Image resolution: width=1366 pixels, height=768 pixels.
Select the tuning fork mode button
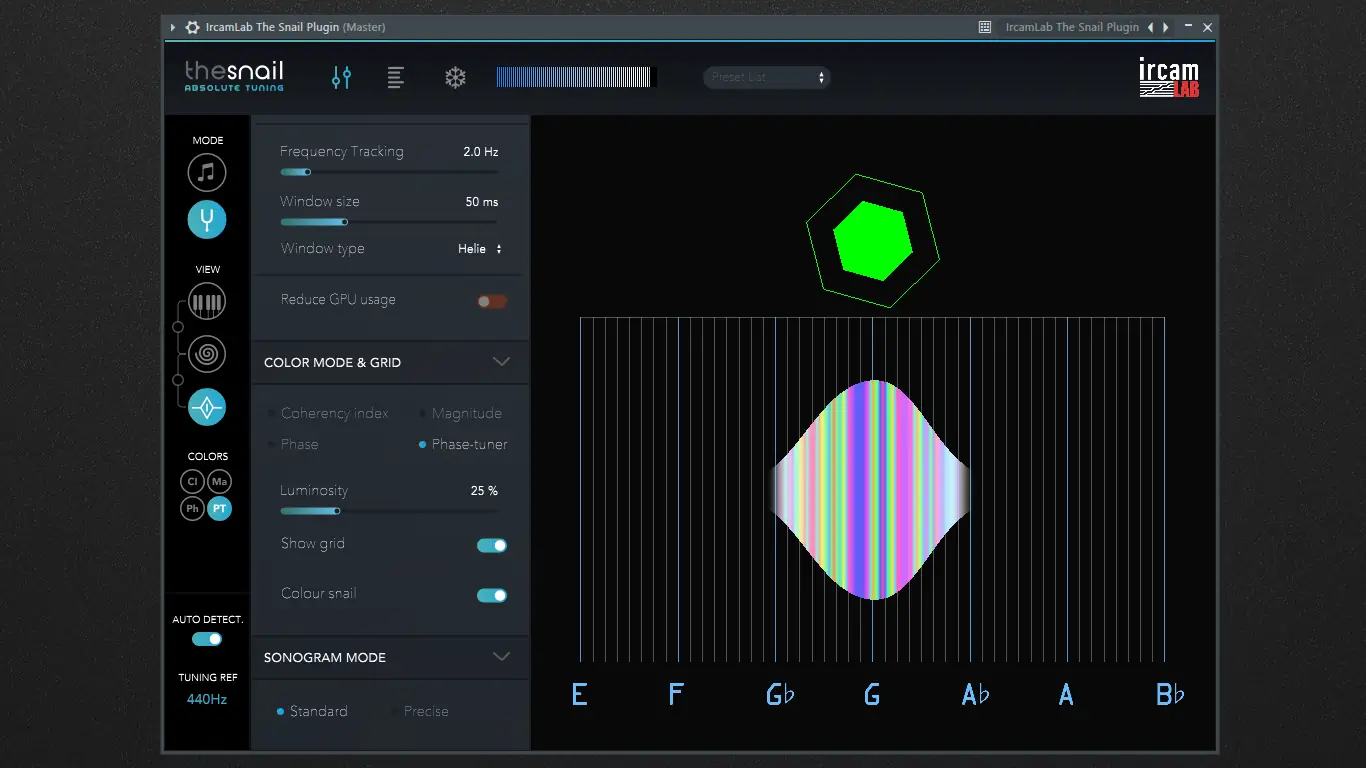tap(207, 219)
